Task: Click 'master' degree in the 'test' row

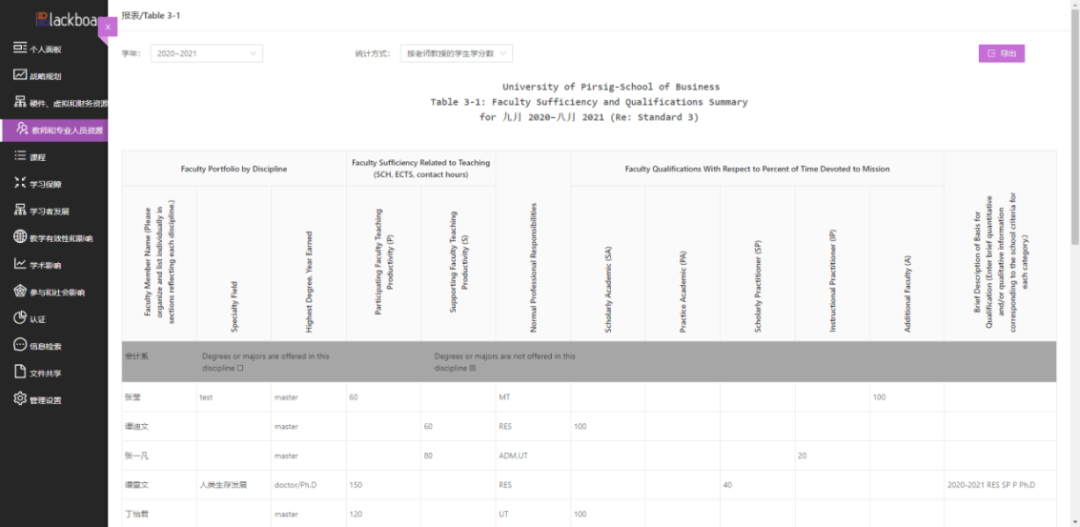Action: tap(286, 397)
